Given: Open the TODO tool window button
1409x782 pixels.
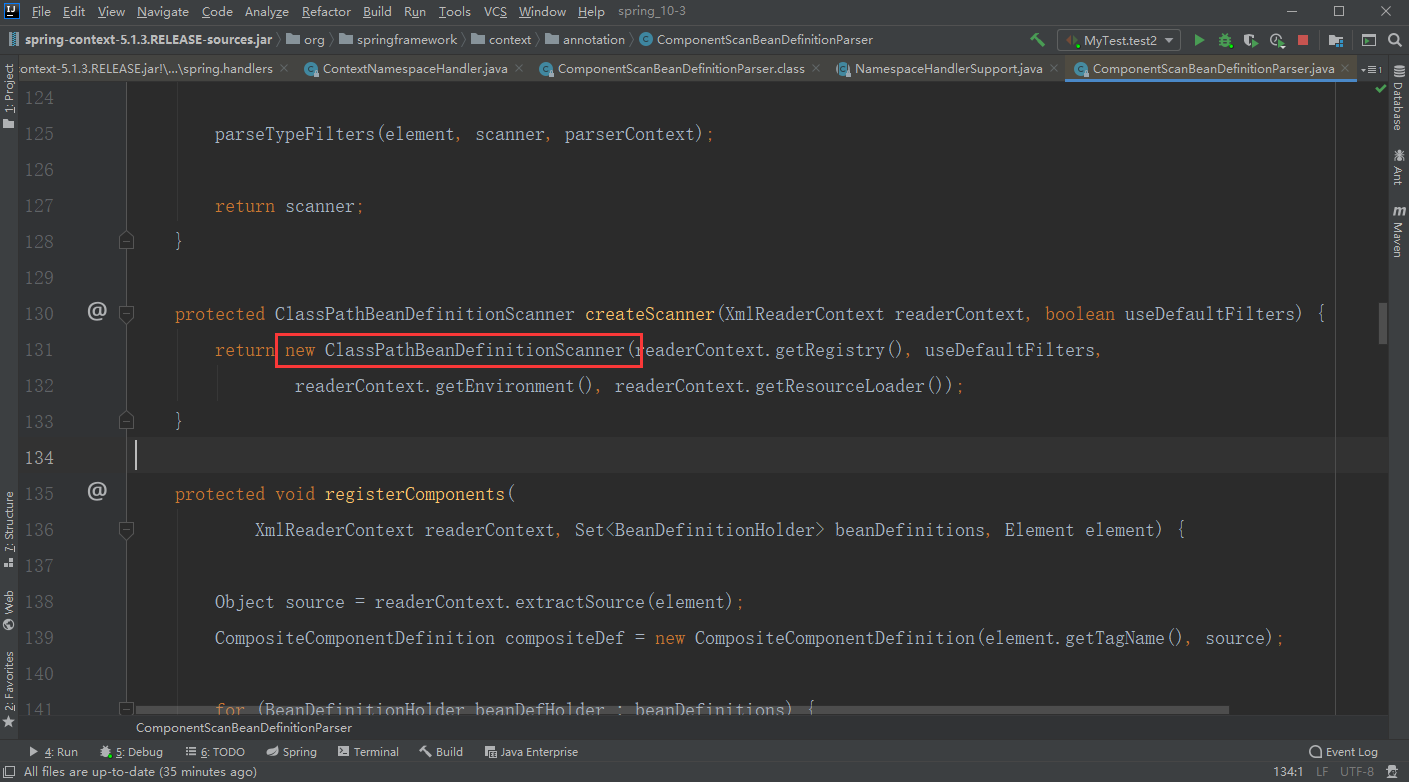Looking at the screenshot, I should pos(215,752).
